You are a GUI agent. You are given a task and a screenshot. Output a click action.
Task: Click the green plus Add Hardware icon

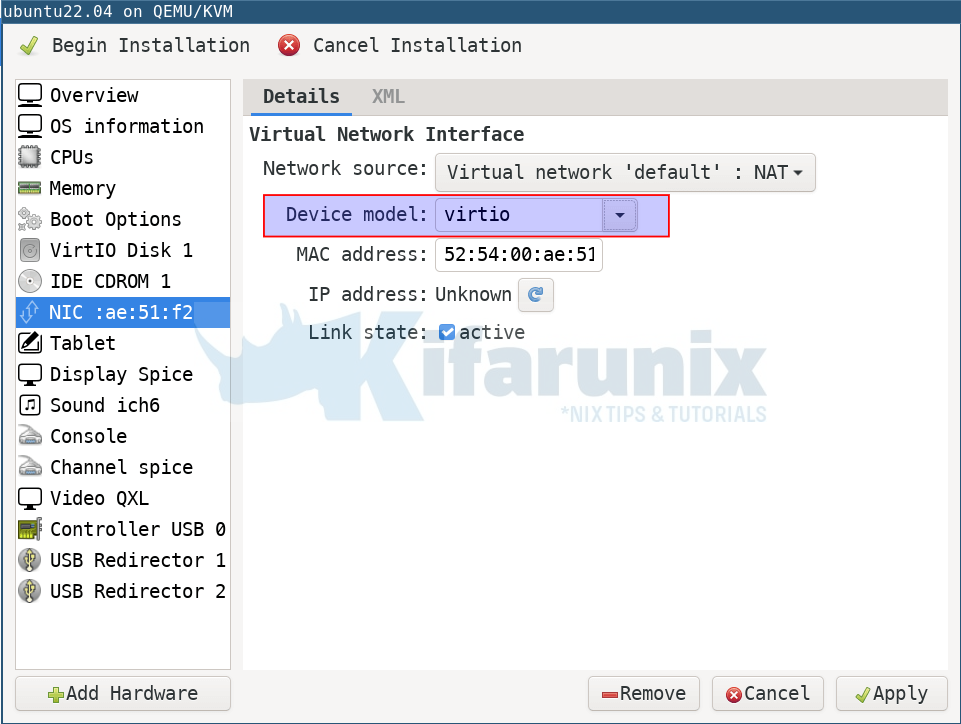pos(56,695)
